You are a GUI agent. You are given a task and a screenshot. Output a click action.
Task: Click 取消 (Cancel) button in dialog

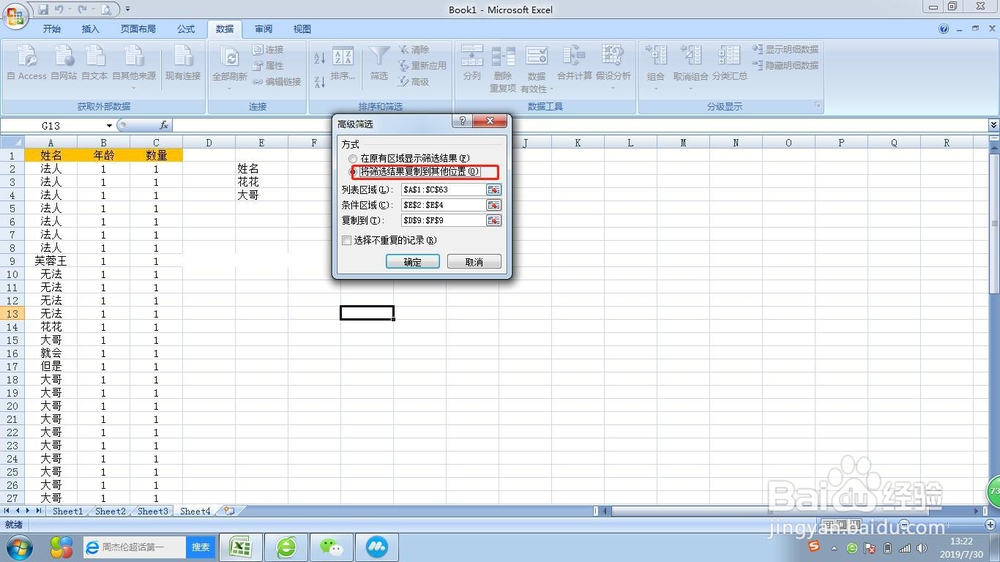pos(474,262)
